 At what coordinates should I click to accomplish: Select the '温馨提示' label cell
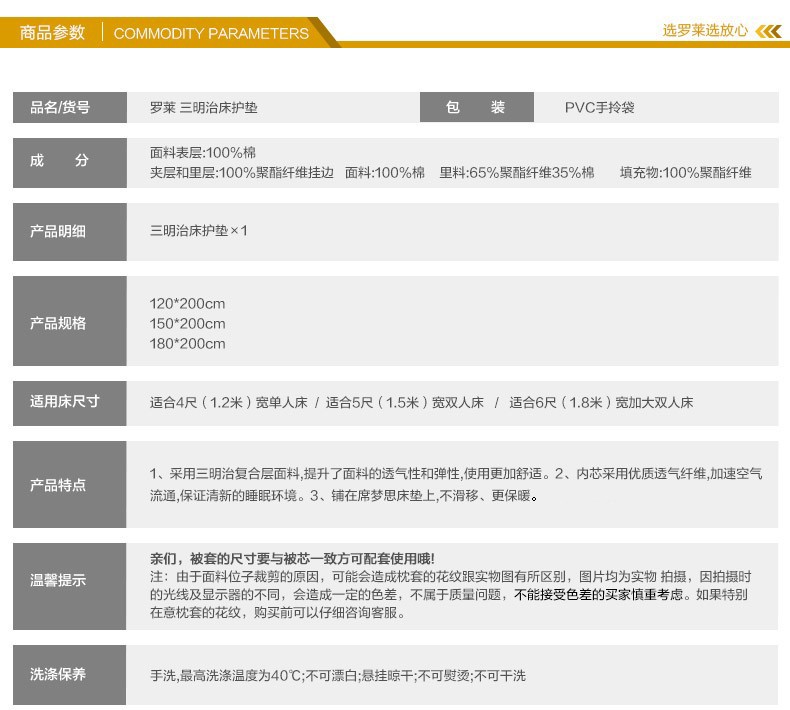[x=70, y=586]
